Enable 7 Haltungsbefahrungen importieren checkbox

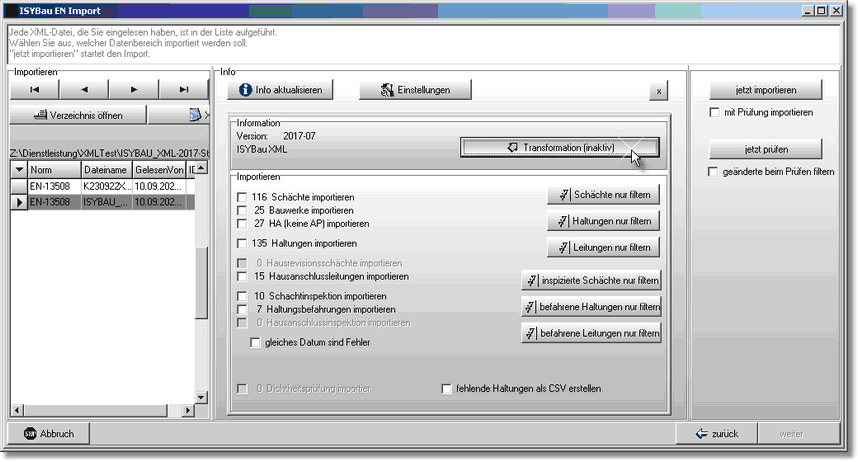242,309
